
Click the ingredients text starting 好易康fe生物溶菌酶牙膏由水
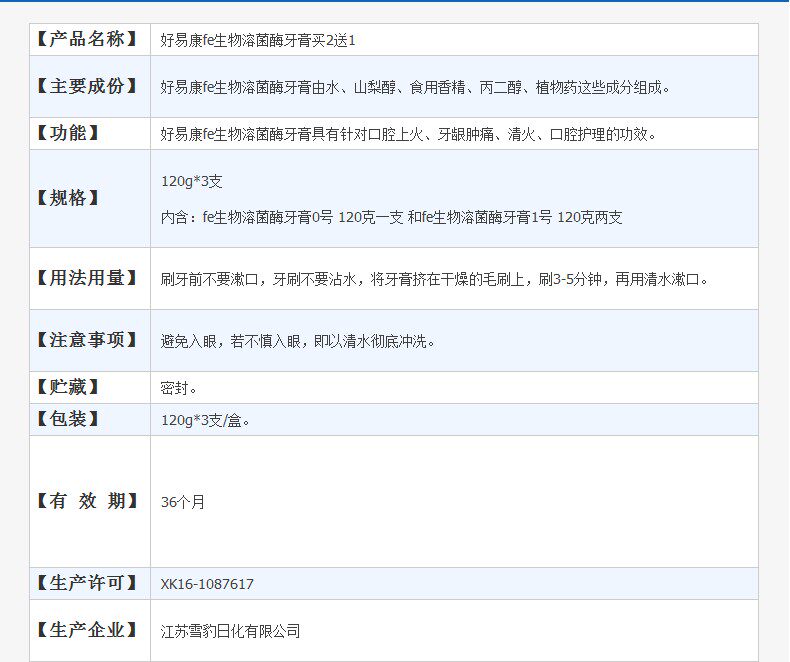click(x=416, y=88)
